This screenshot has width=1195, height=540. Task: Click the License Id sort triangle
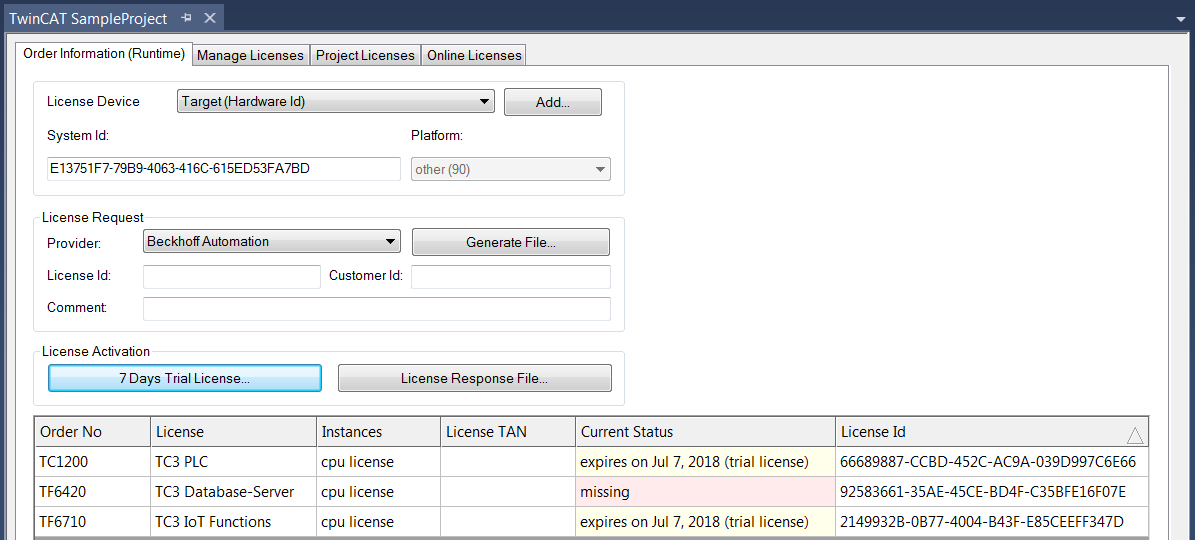[1135, 434]
